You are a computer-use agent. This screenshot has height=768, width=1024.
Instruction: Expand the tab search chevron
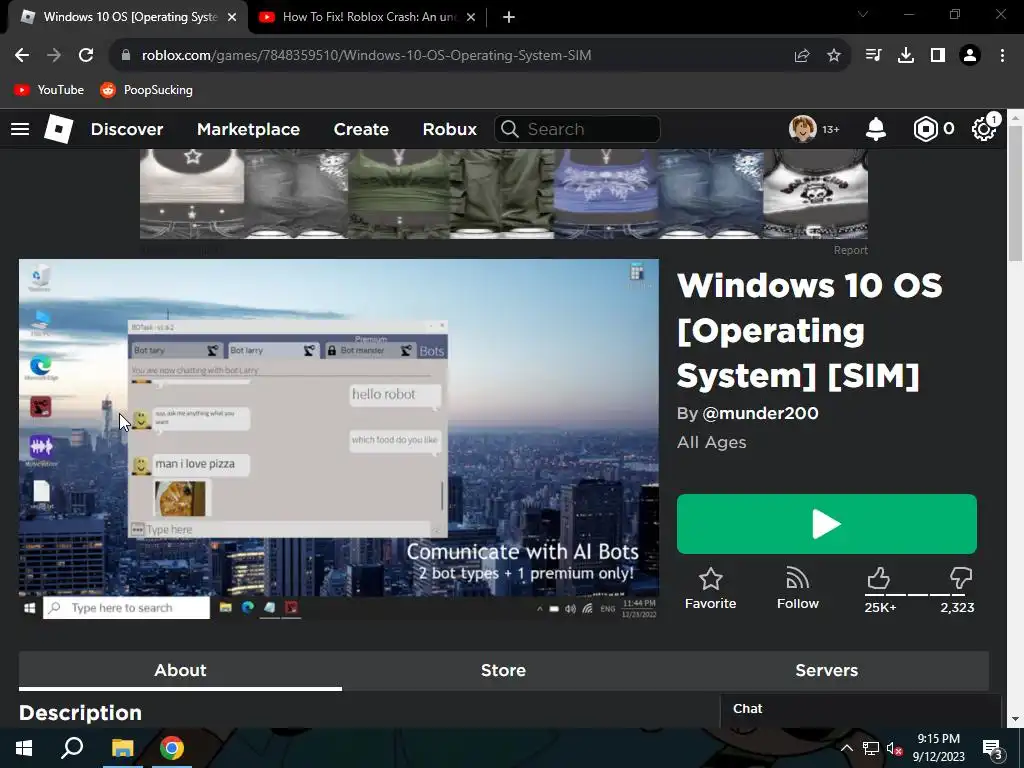click(x=863, y=14)
